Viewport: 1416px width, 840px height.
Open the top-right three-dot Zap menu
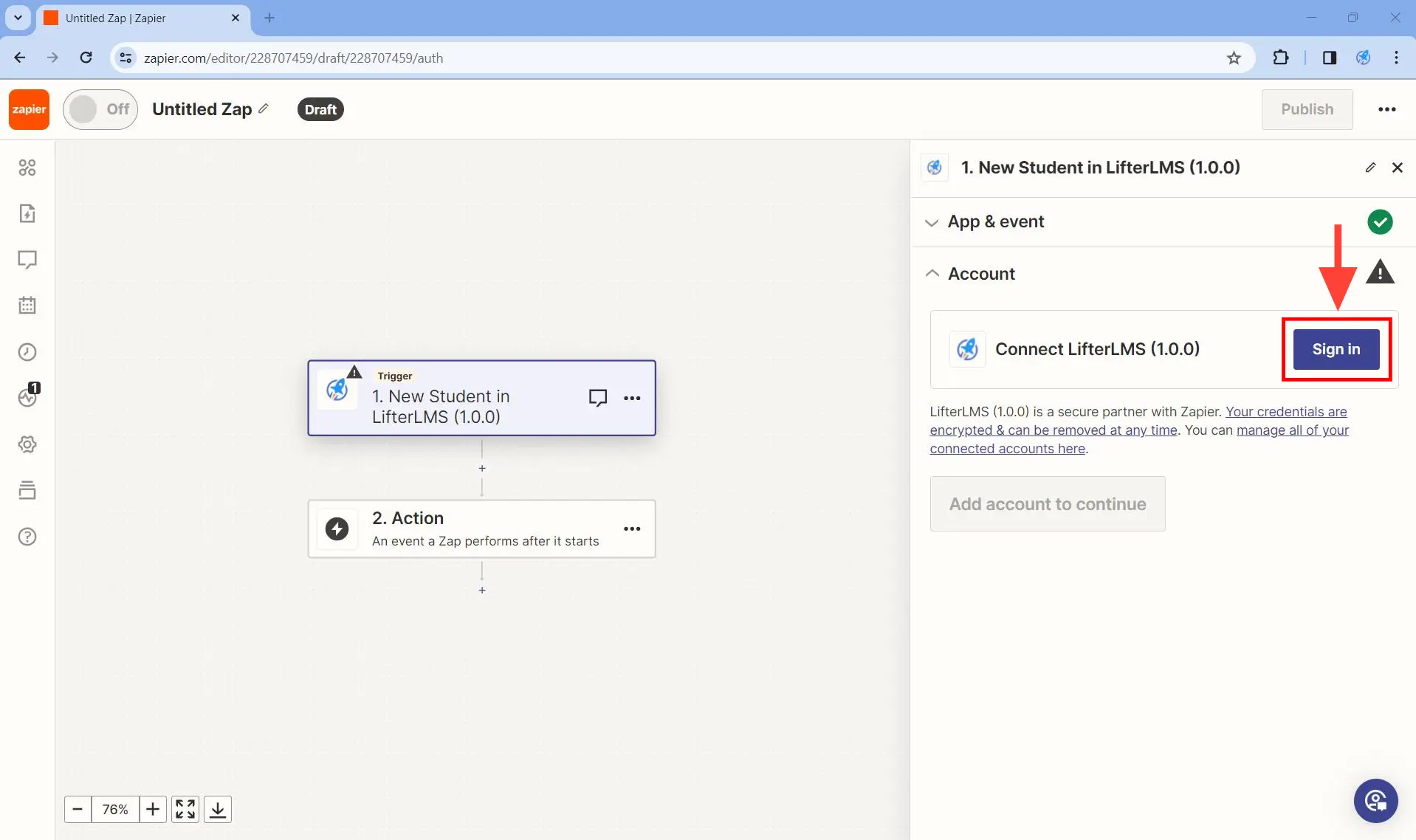tap(1387, 109)
